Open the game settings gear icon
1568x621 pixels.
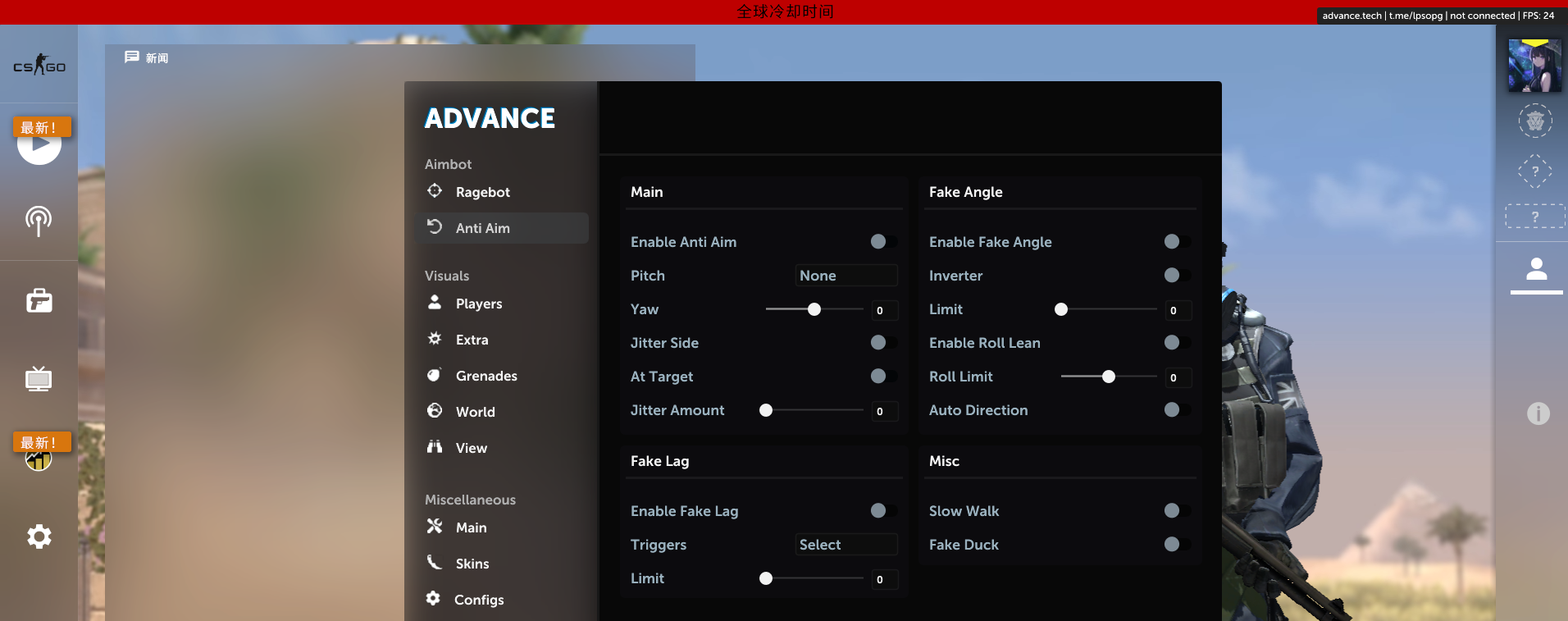tap(39, 537)
